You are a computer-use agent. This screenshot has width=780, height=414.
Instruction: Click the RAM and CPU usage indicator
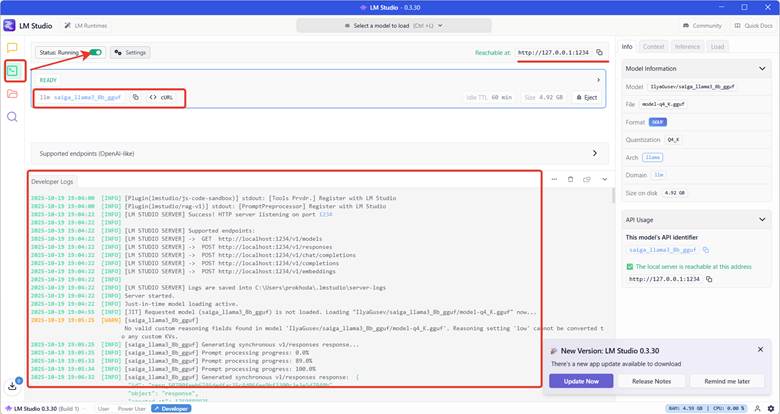tap(707, 409)
